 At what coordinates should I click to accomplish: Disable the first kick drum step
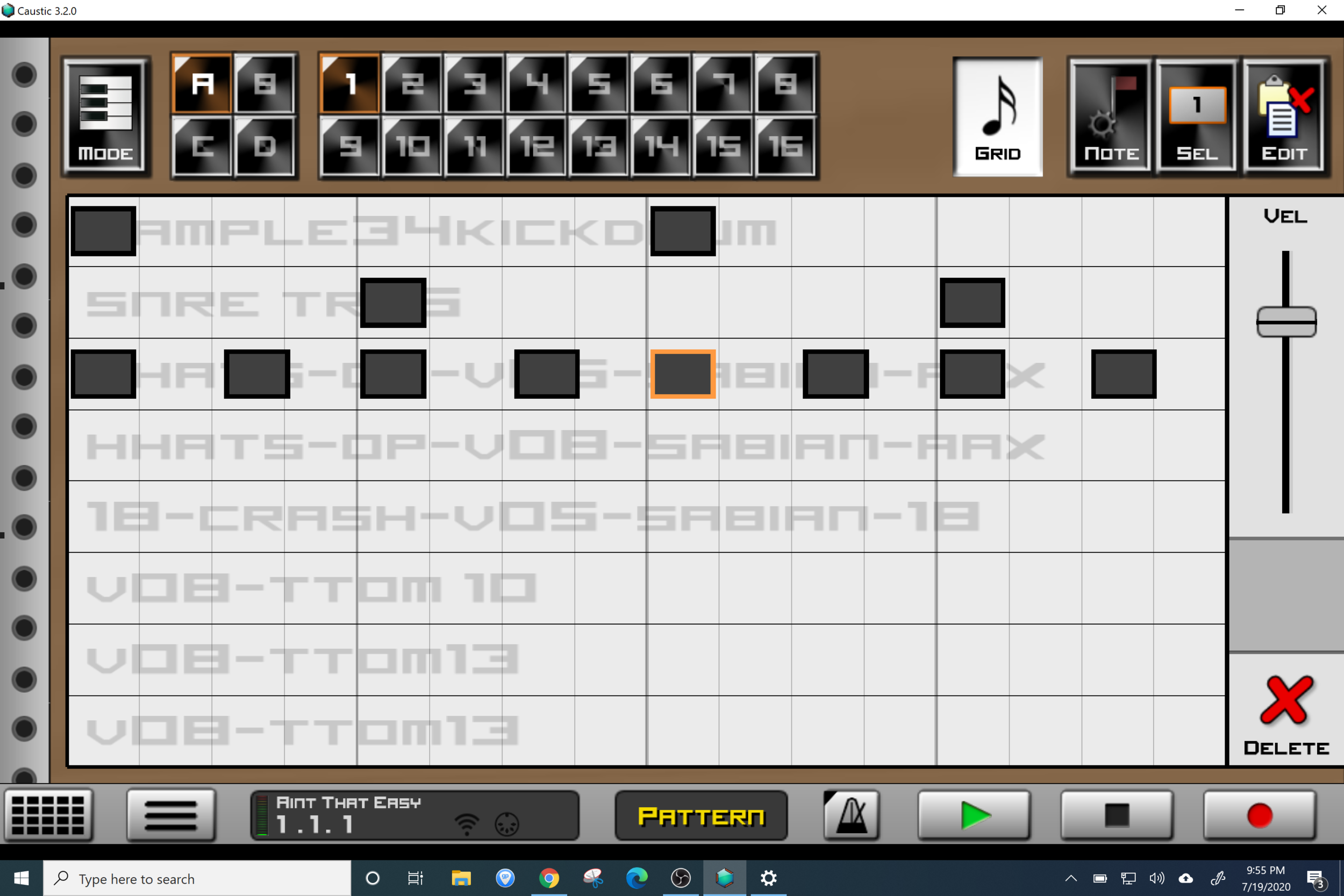tap(103, 231)
